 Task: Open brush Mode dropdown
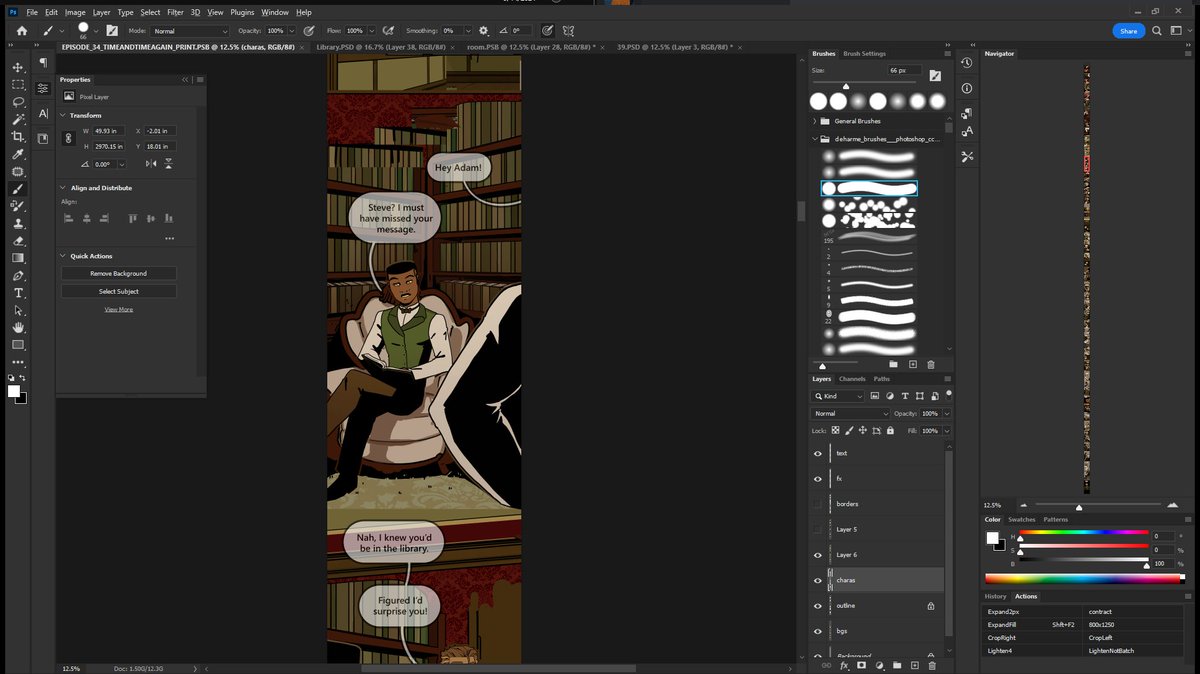coord(189,31)
